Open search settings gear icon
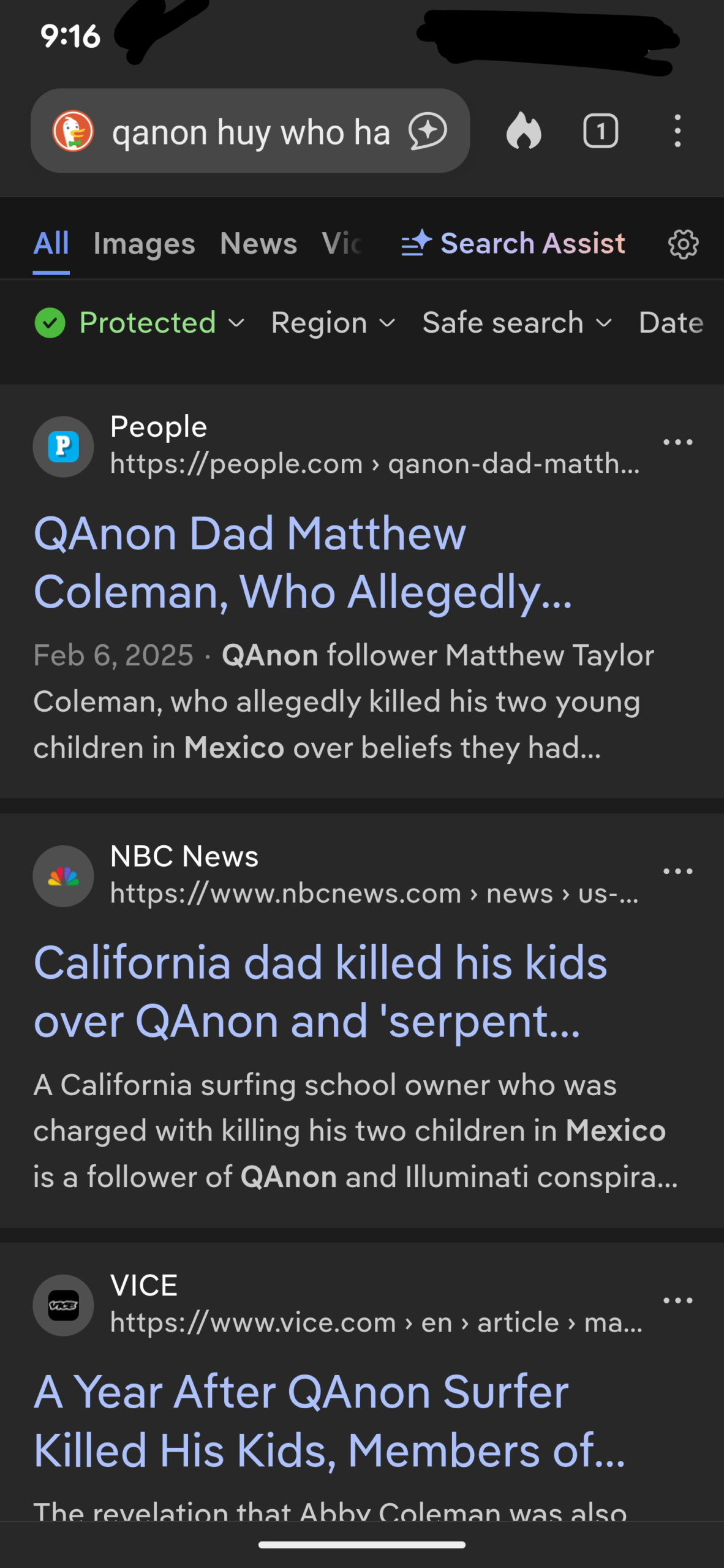The height and width of the screenshot is (1568, 724). click(683, 244)
